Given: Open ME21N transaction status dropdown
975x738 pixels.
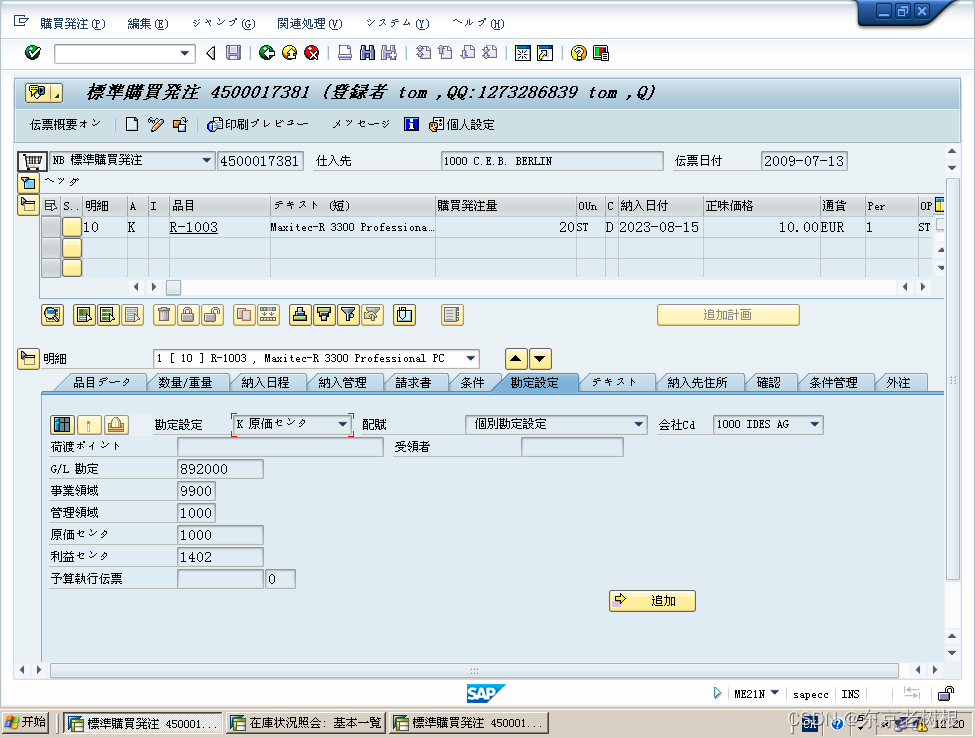Looking at the screenshot, I should 775,693.
